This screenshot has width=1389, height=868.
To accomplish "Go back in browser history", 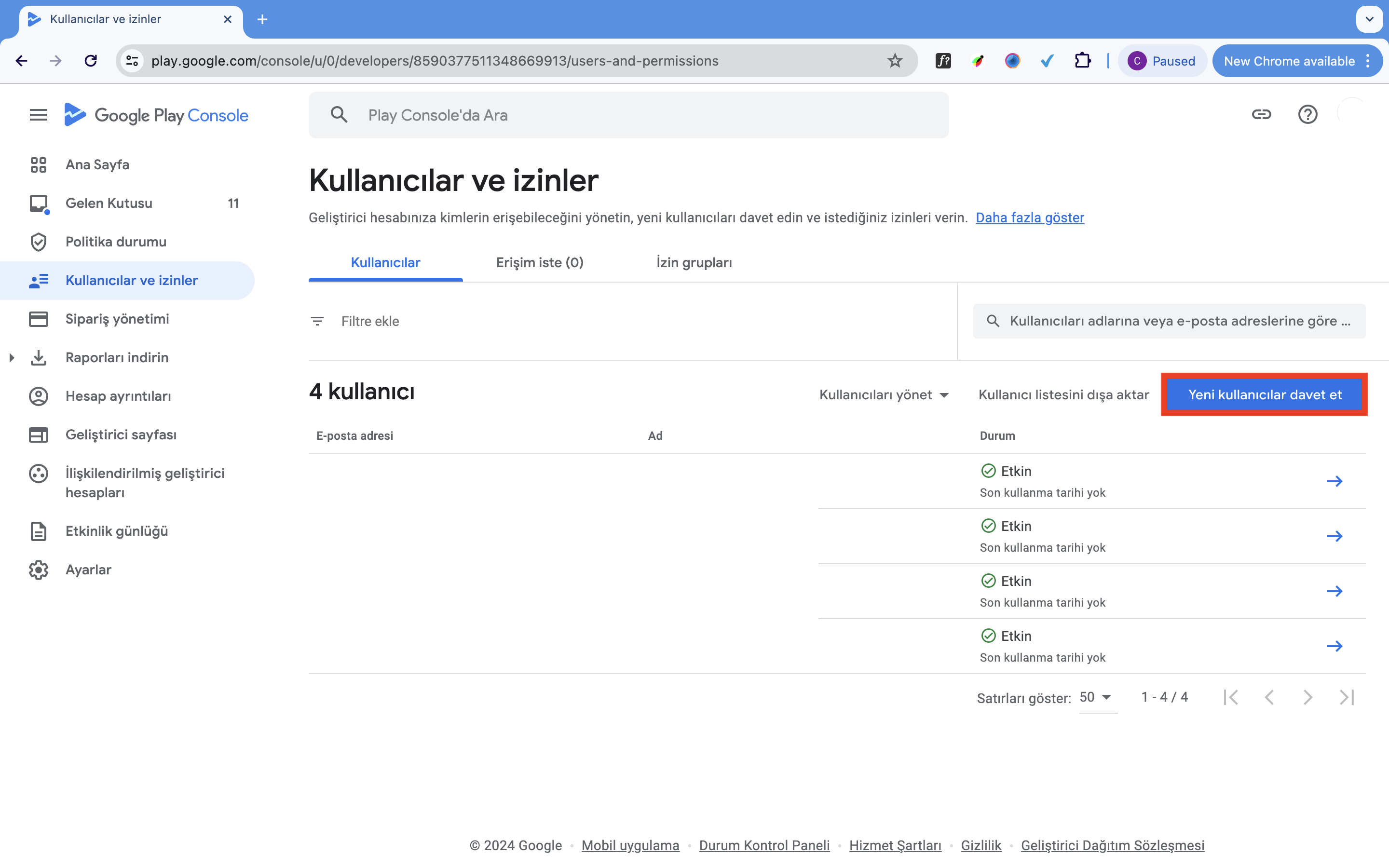I will [x=22, y=61].
